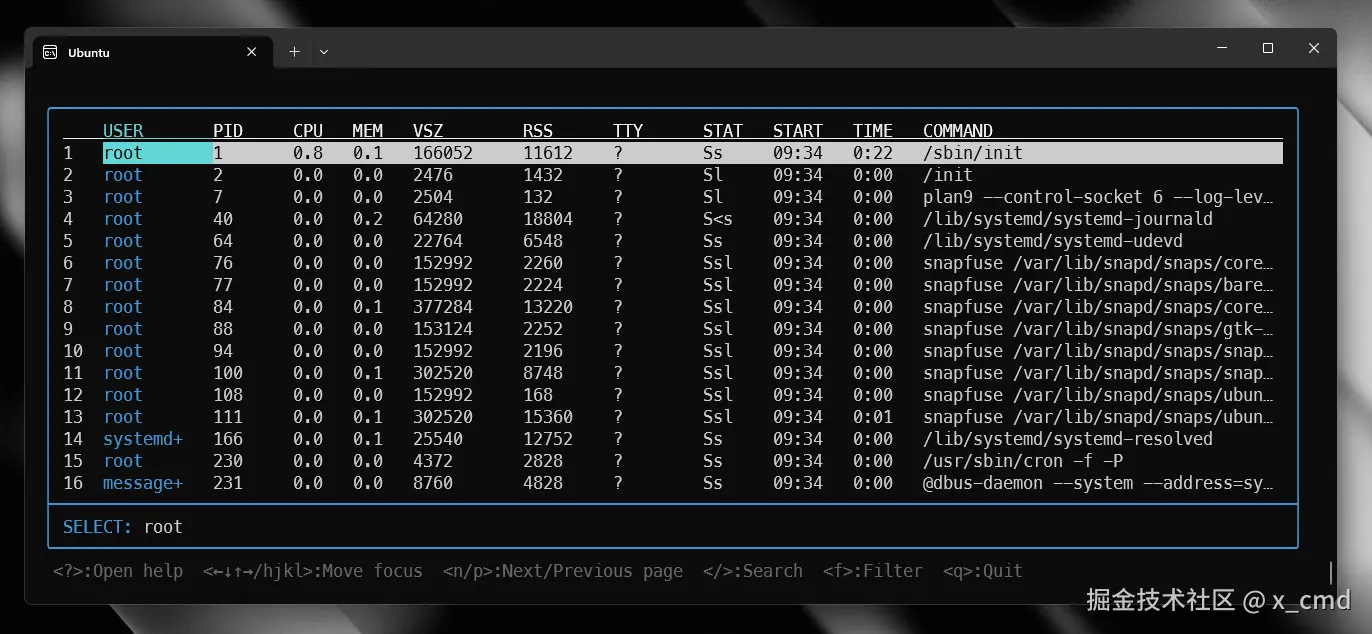Click the TIME column header
Screen dimensions: 1372x634
click(x=873, y=131)
